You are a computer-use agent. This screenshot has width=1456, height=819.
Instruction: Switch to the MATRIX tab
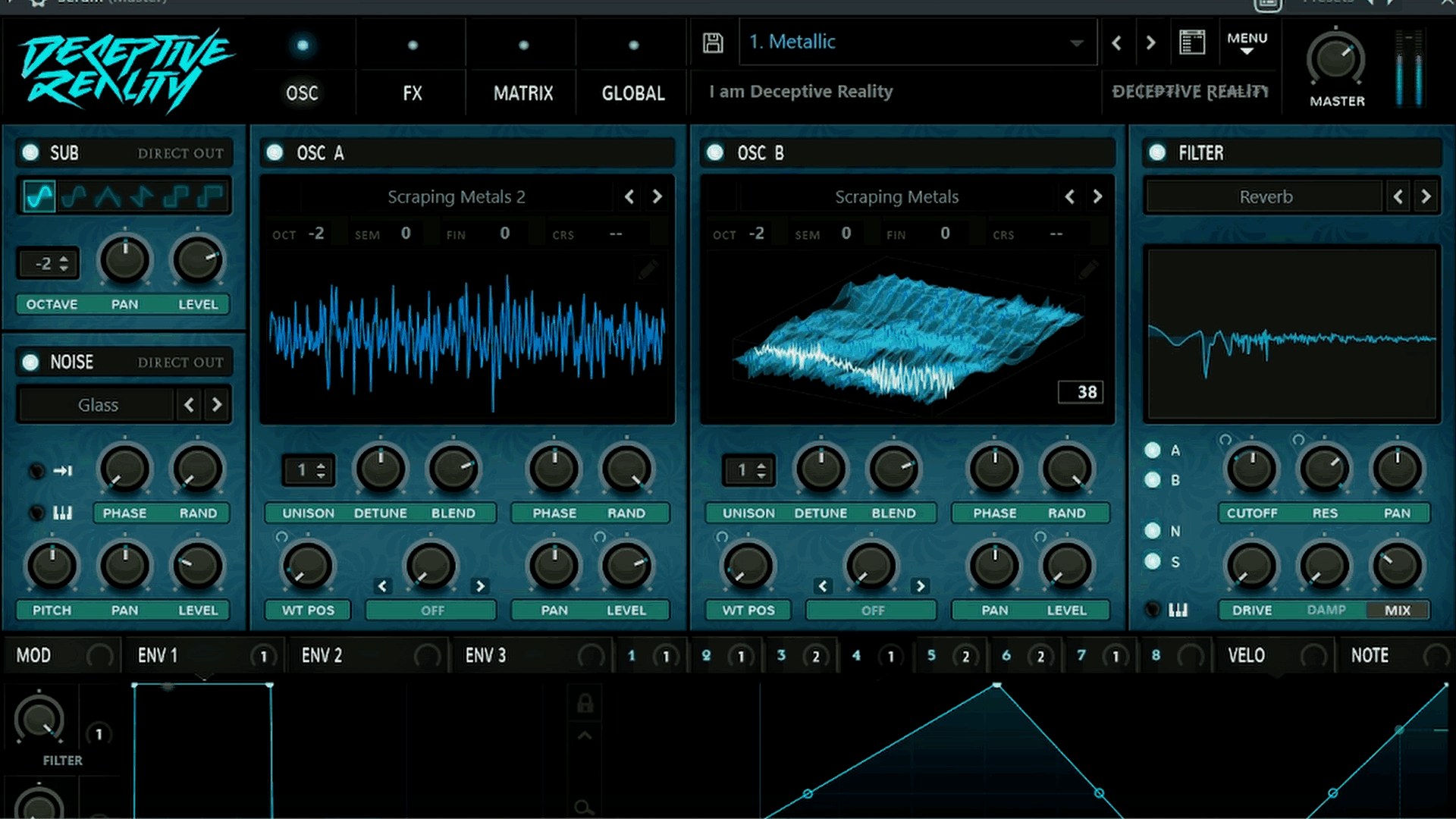pyautogui.click(x=522, y=93)
